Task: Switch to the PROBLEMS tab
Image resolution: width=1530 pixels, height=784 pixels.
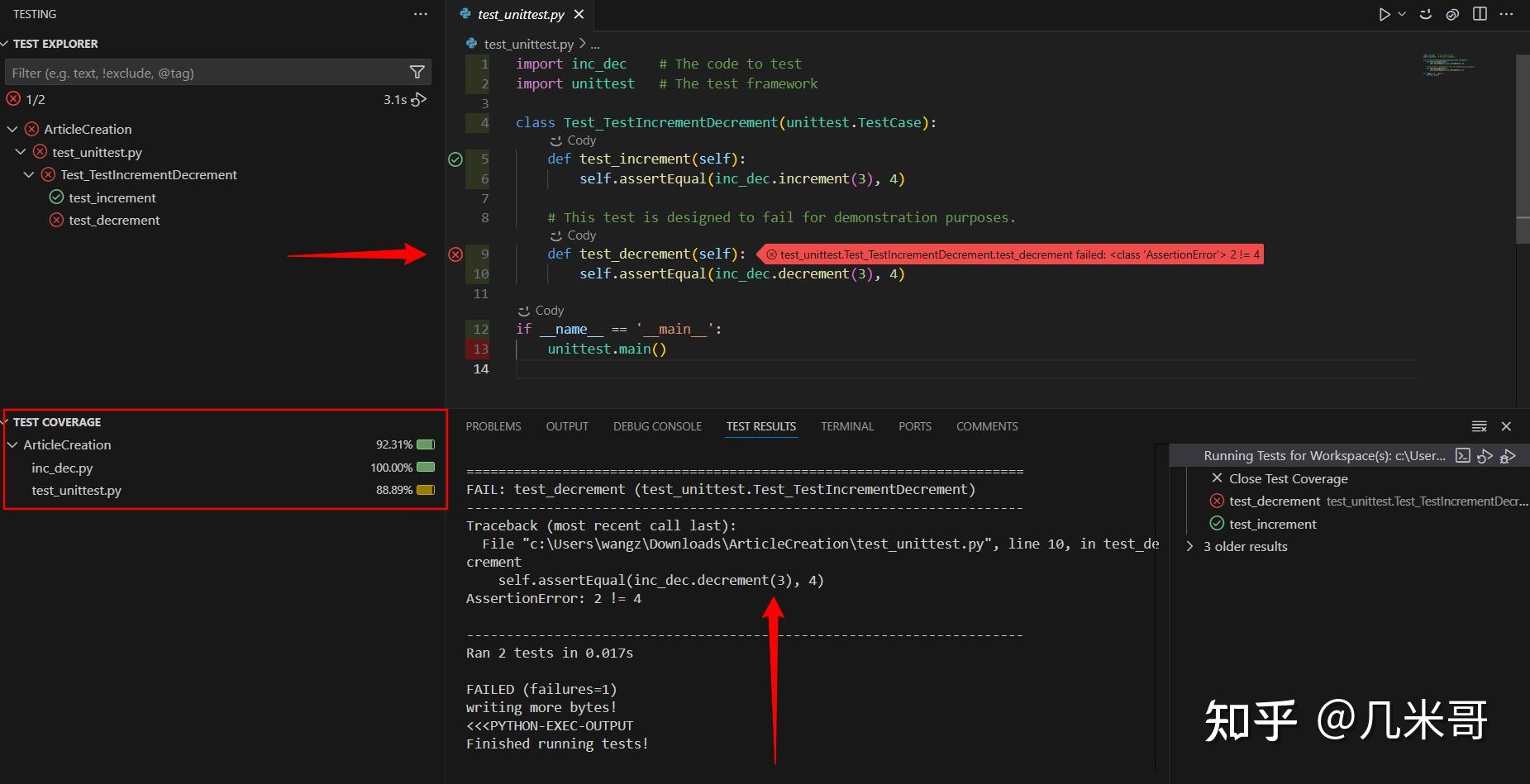Action: click(493, 426)
